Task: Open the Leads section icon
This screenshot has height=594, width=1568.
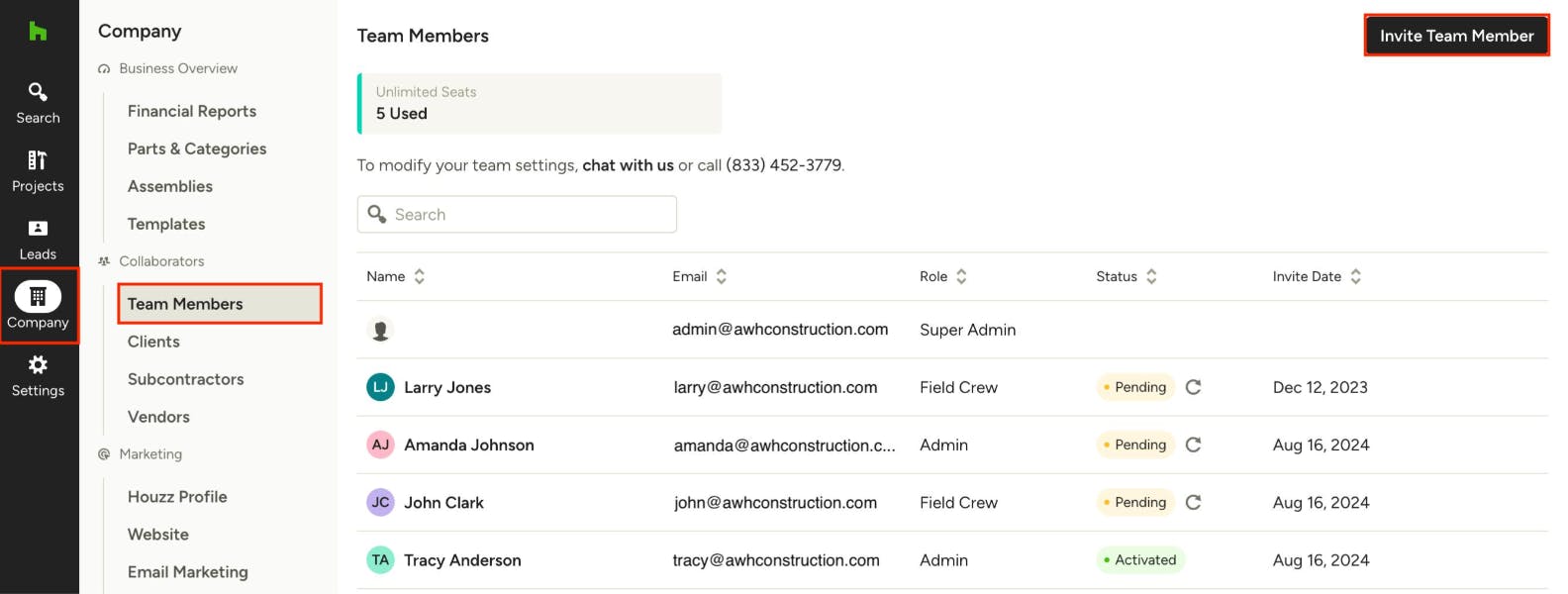Action: [38, 240]
